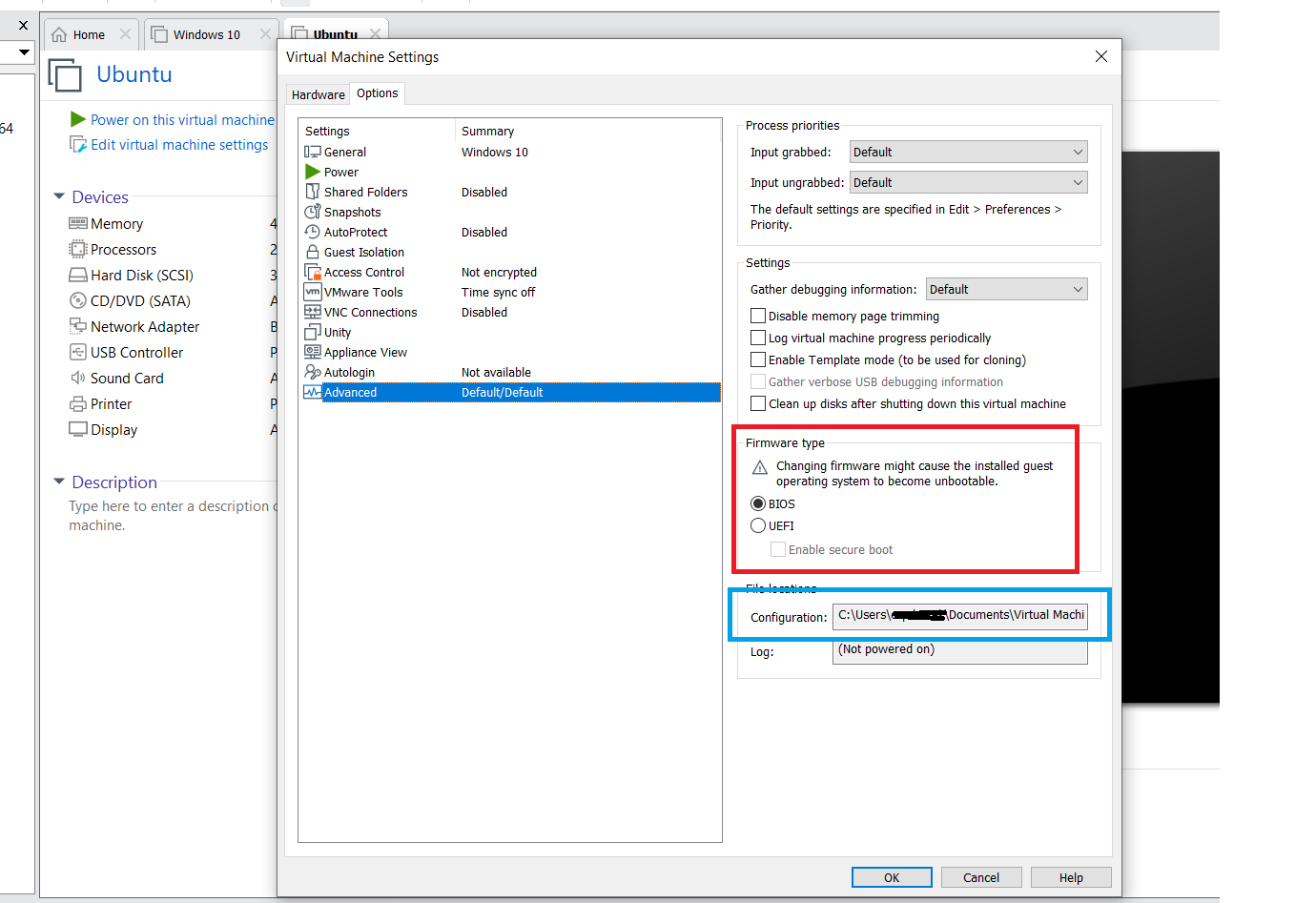The width and height of the screenshot is (1316, 903).
Task: Click the Display monitor icon
Action: [x=77, y=429]
